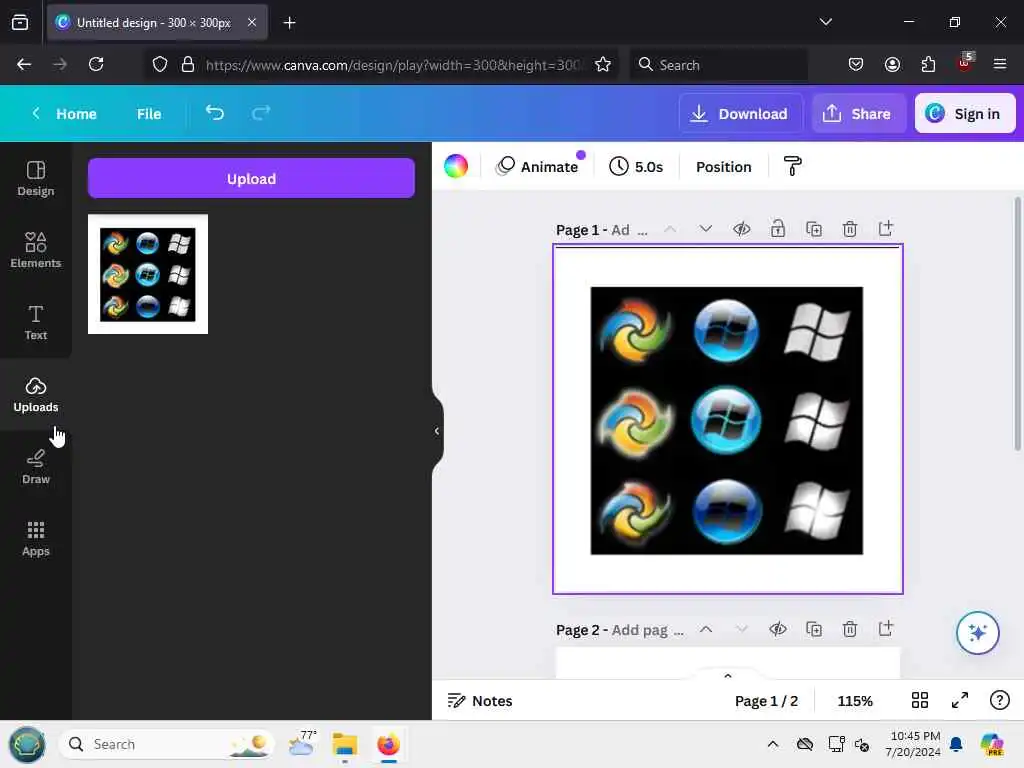Open the File menu
Screen dimensions: 1024x768
click(x=149, y=114)
